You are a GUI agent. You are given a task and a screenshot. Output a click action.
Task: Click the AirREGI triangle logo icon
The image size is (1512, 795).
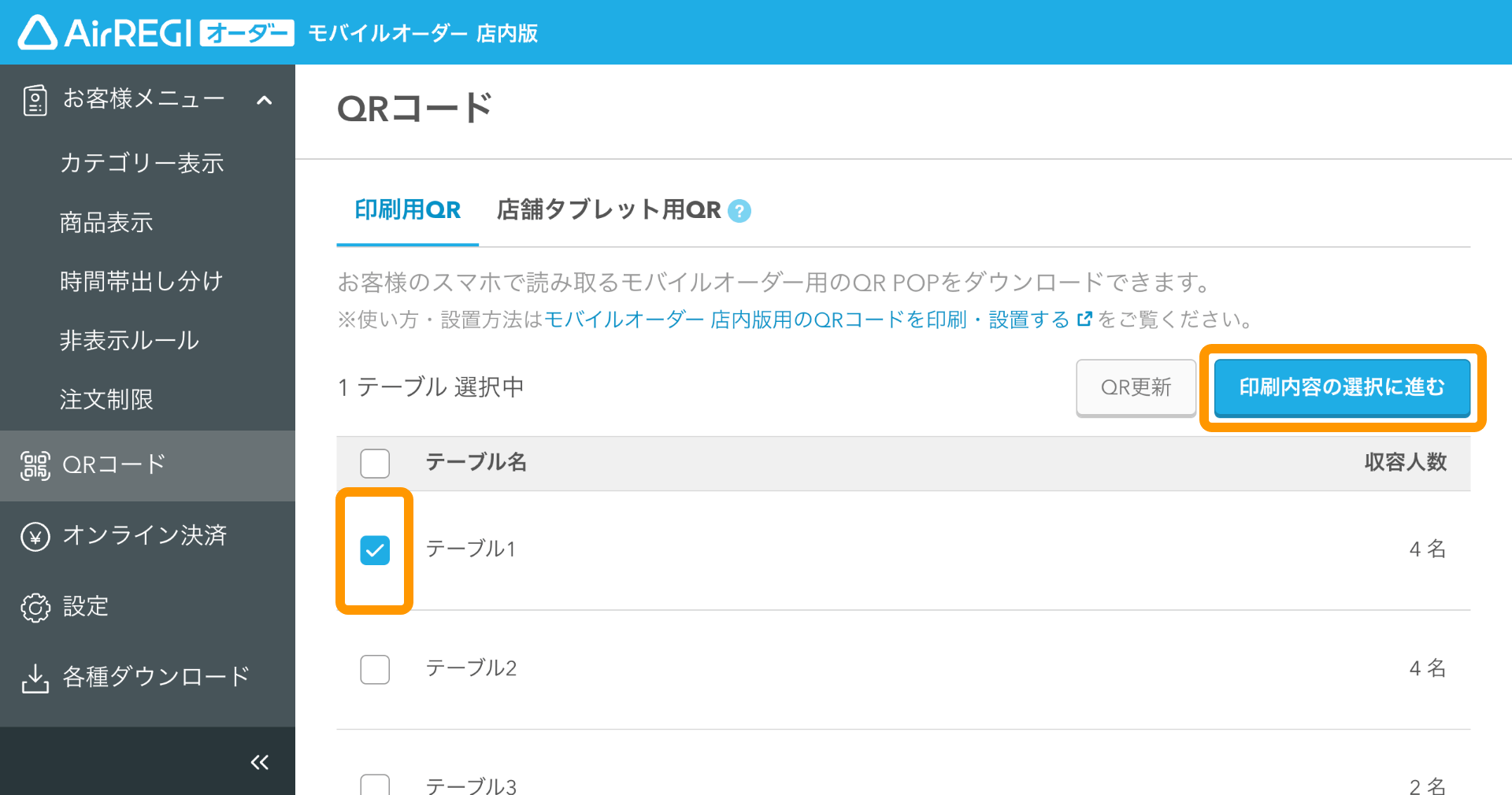pos(37,33)
